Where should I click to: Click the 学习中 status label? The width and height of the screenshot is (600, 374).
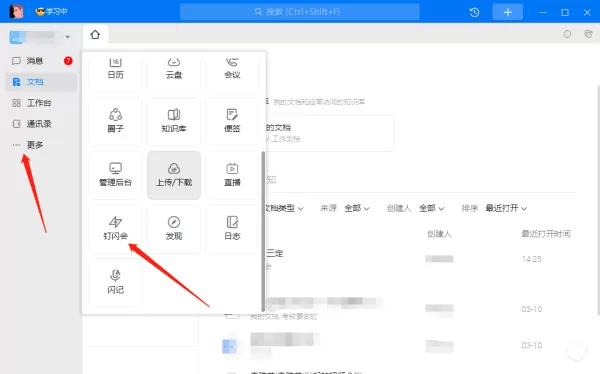[52, 12]
